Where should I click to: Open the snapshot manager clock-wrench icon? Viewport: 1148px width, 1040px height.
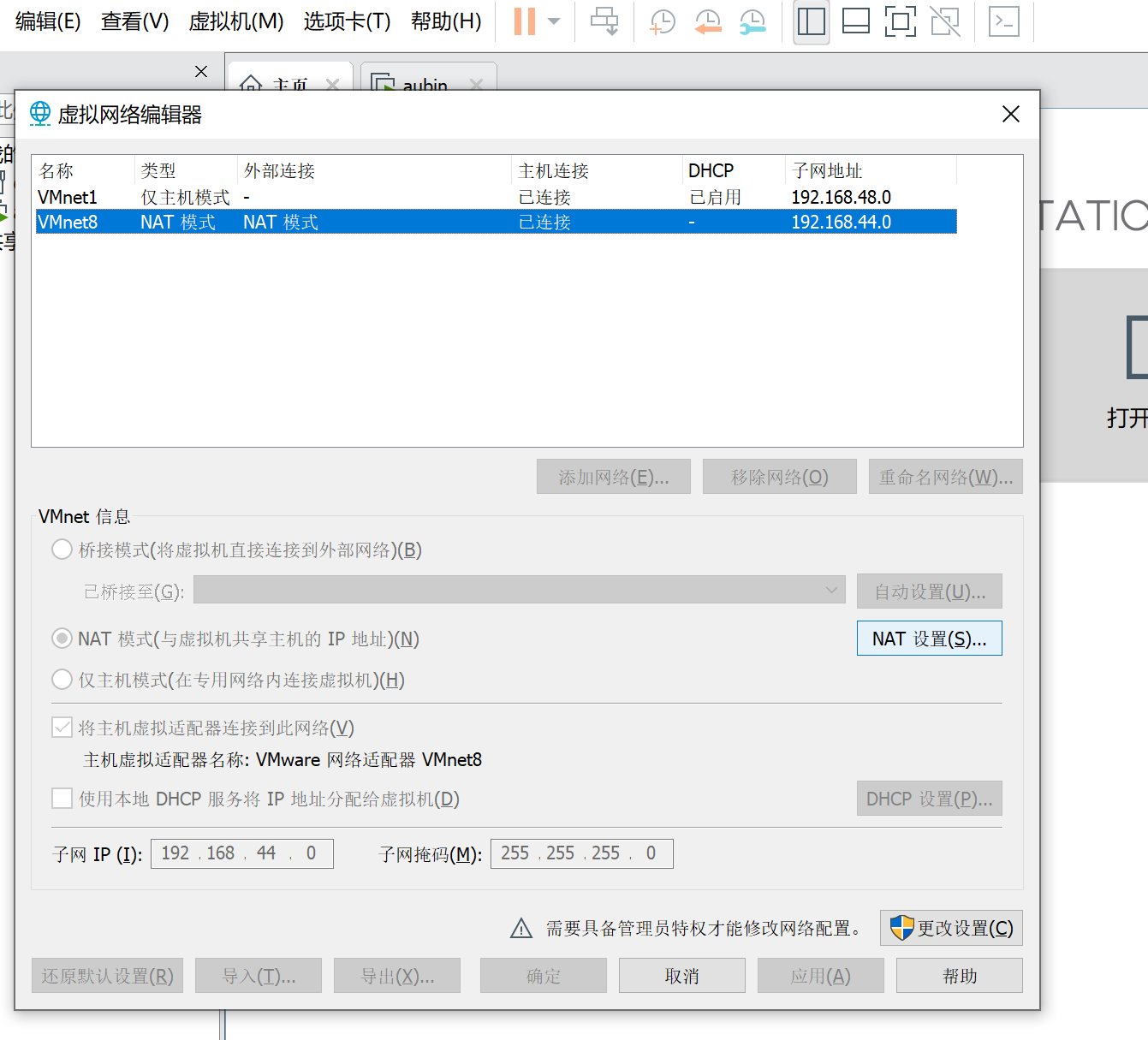(x=752, y=21)
